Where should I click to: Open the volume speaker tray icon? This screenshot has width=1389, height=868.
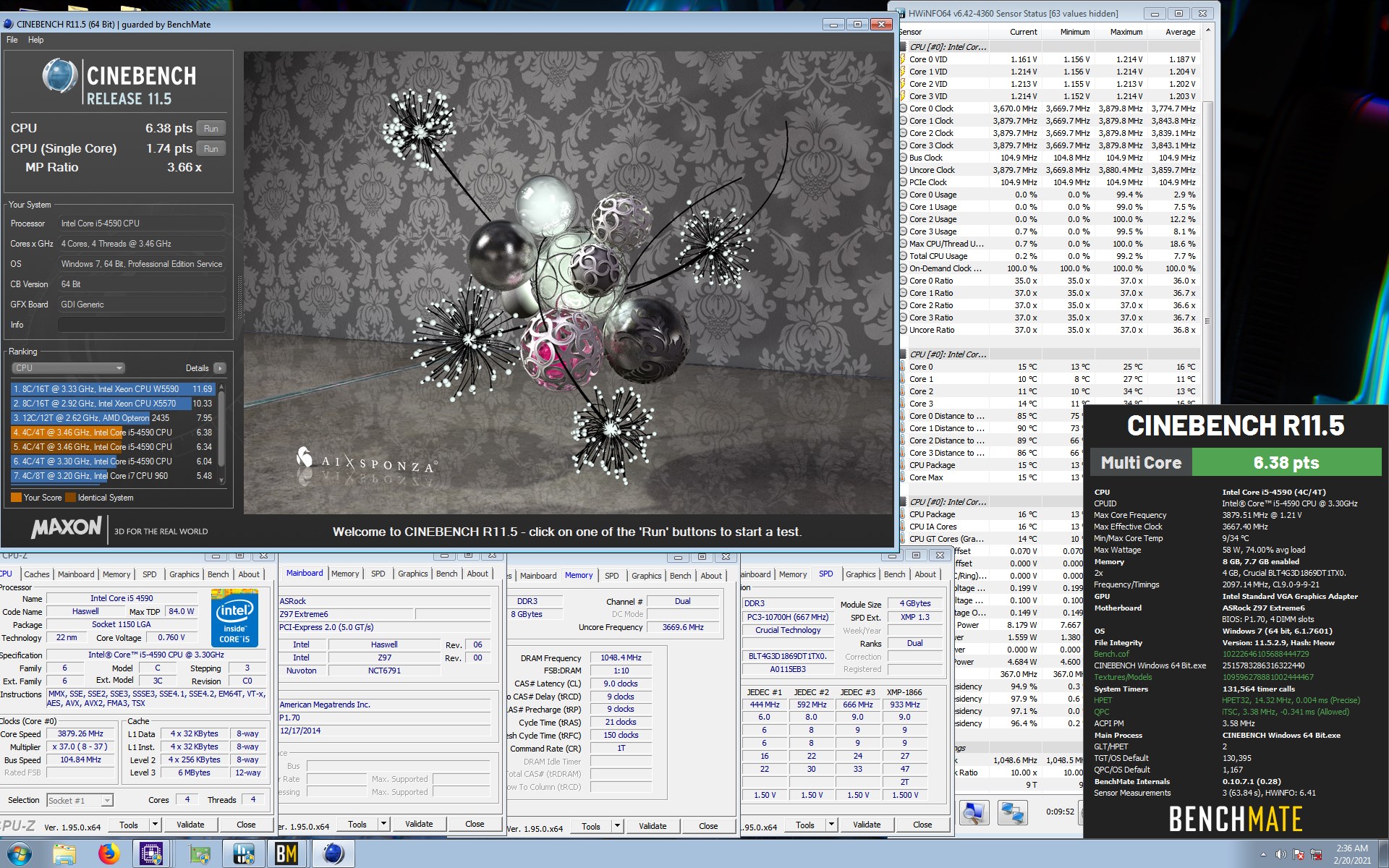1280,854
